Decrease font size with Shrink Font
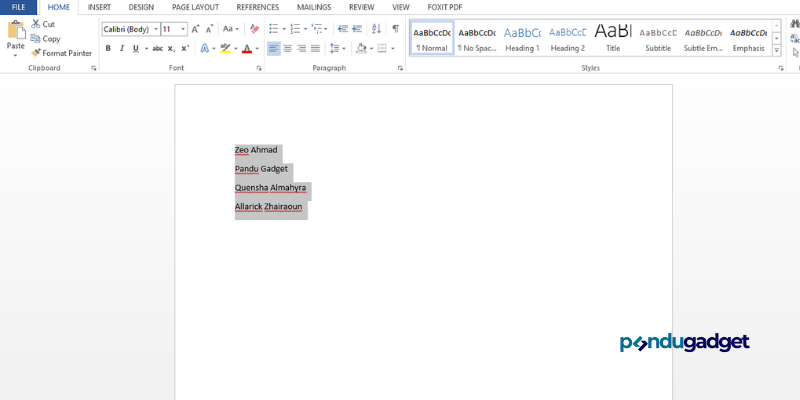The width and height of the screenshot is (800, 400). (x=209, y=29)
